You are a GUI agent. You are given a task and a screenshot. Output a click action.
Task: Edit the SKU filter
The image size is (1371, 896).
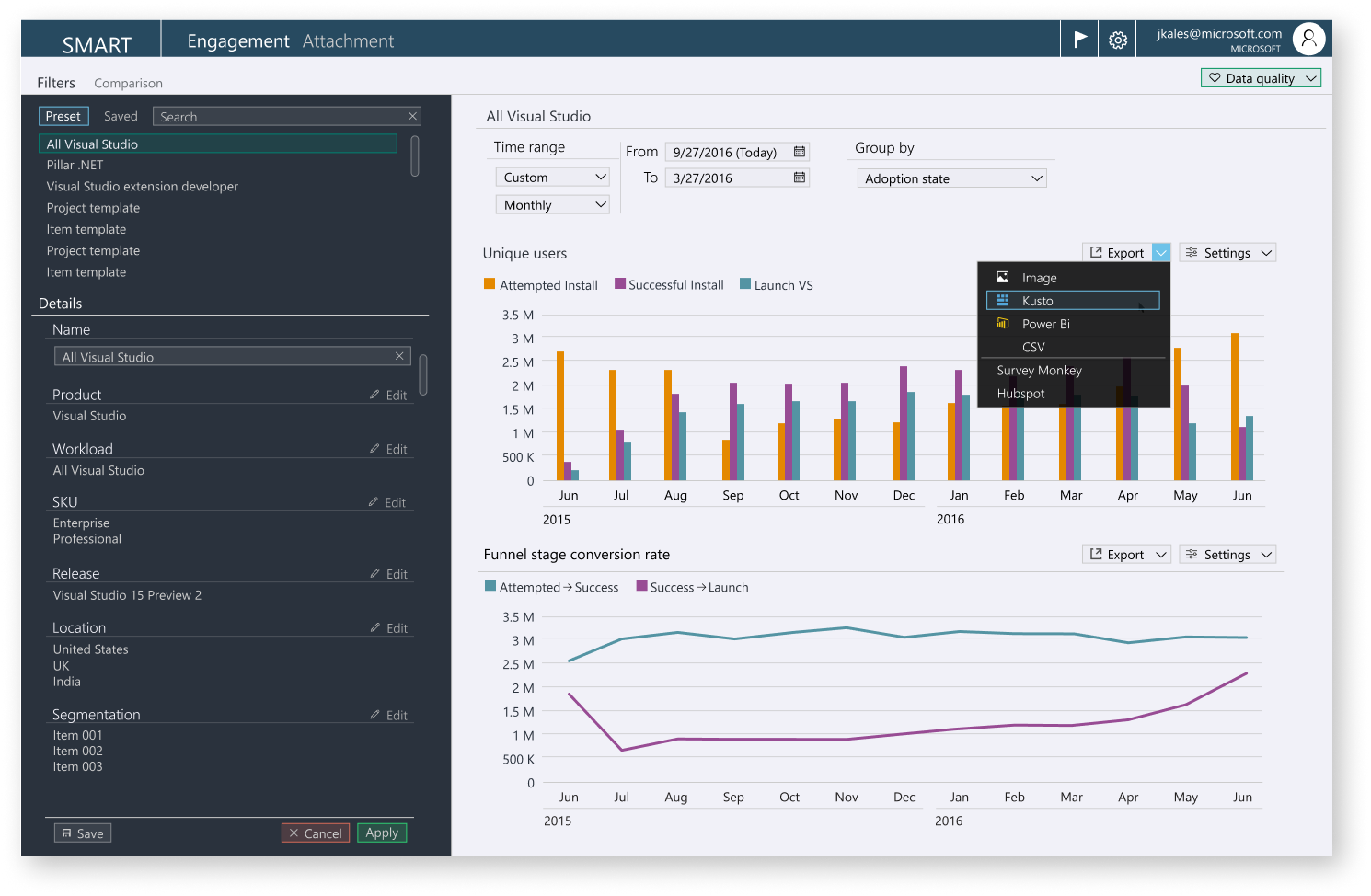[x=387, y=502]
